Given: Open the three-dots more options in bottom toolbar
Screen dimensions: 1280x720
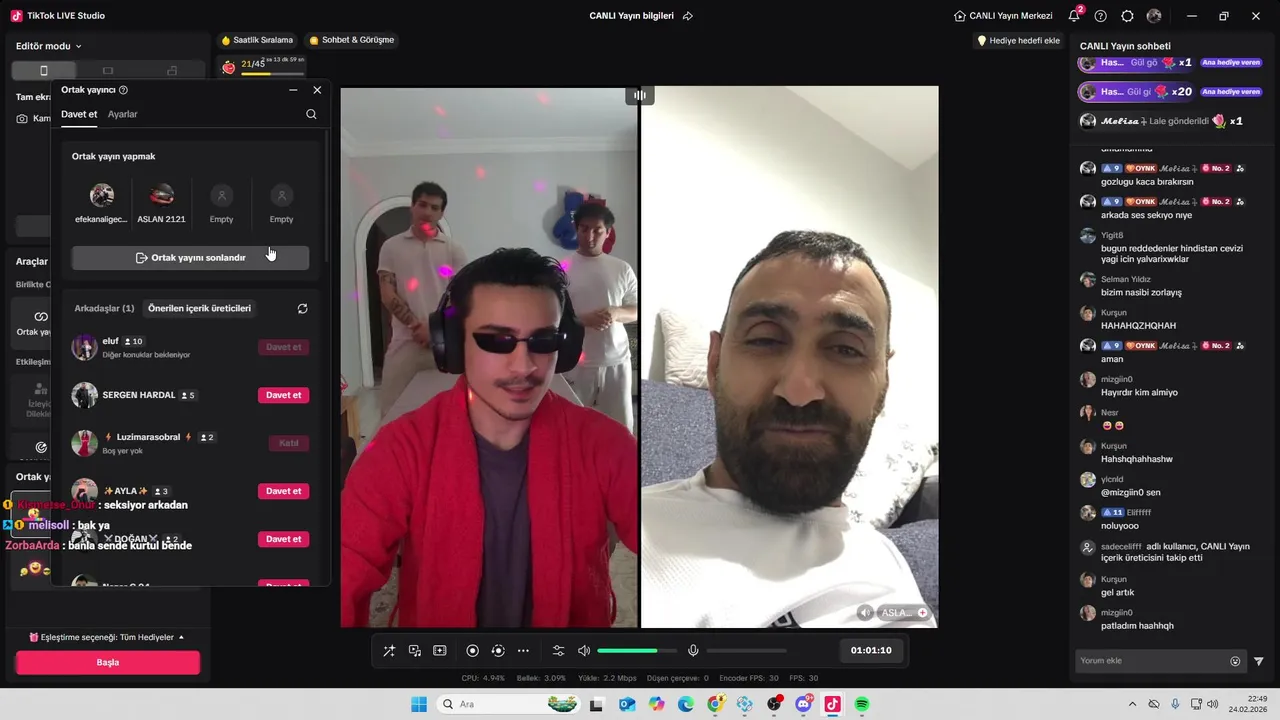Looking at the screenshot, I should (523, 651).
